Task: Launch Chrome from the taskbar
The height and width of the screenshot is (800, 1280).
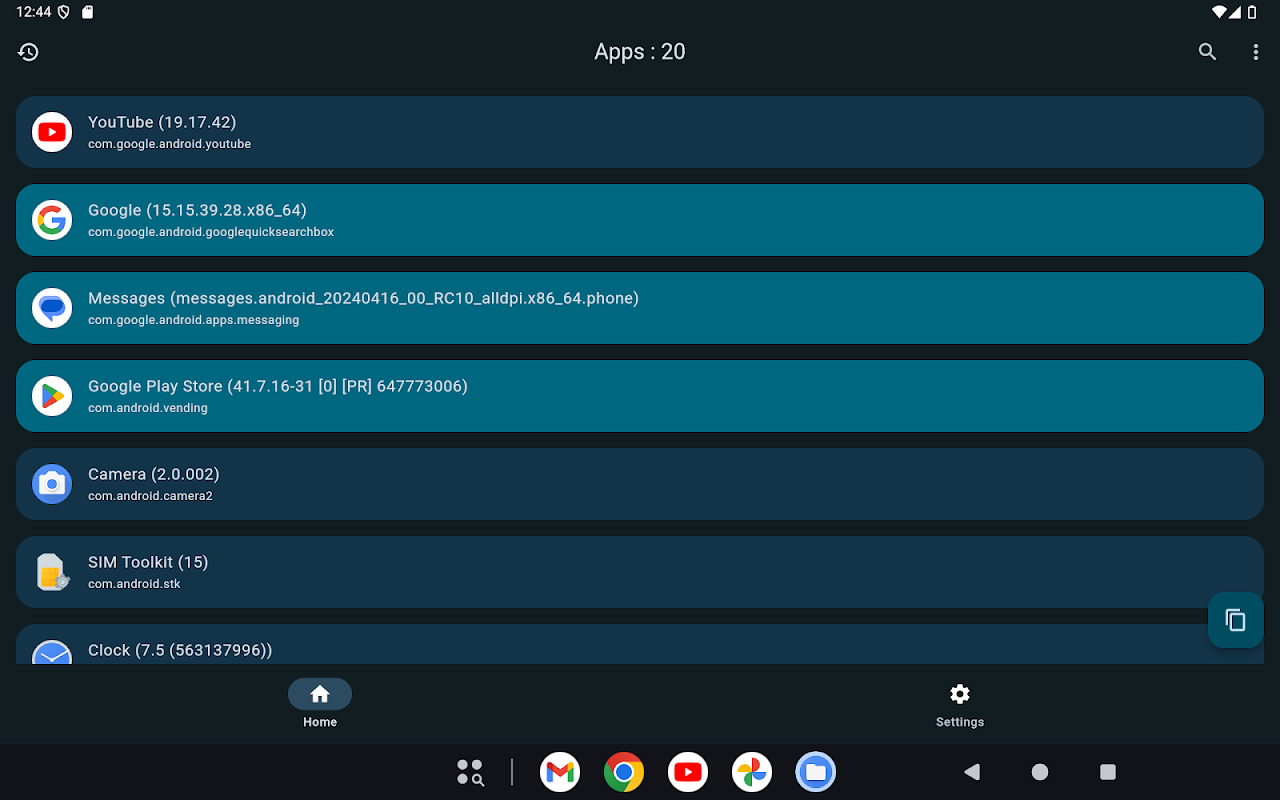Action: [624, 772]
